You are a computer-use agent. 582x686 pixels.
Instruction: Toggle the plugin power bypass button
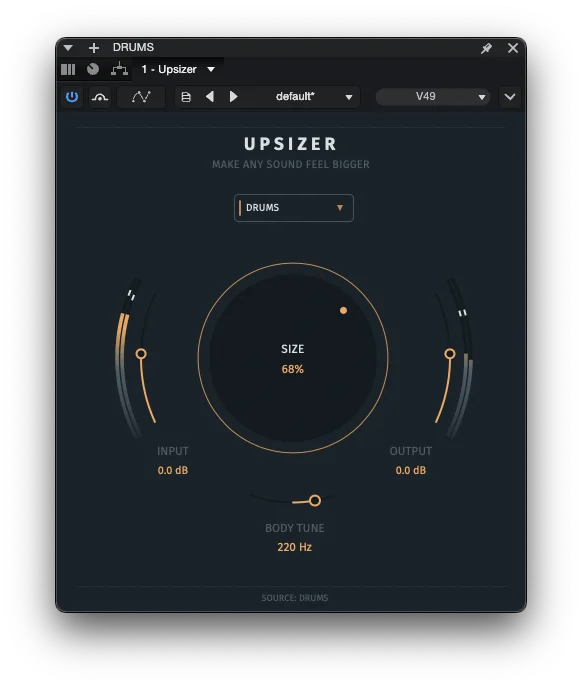coord(72,97)
